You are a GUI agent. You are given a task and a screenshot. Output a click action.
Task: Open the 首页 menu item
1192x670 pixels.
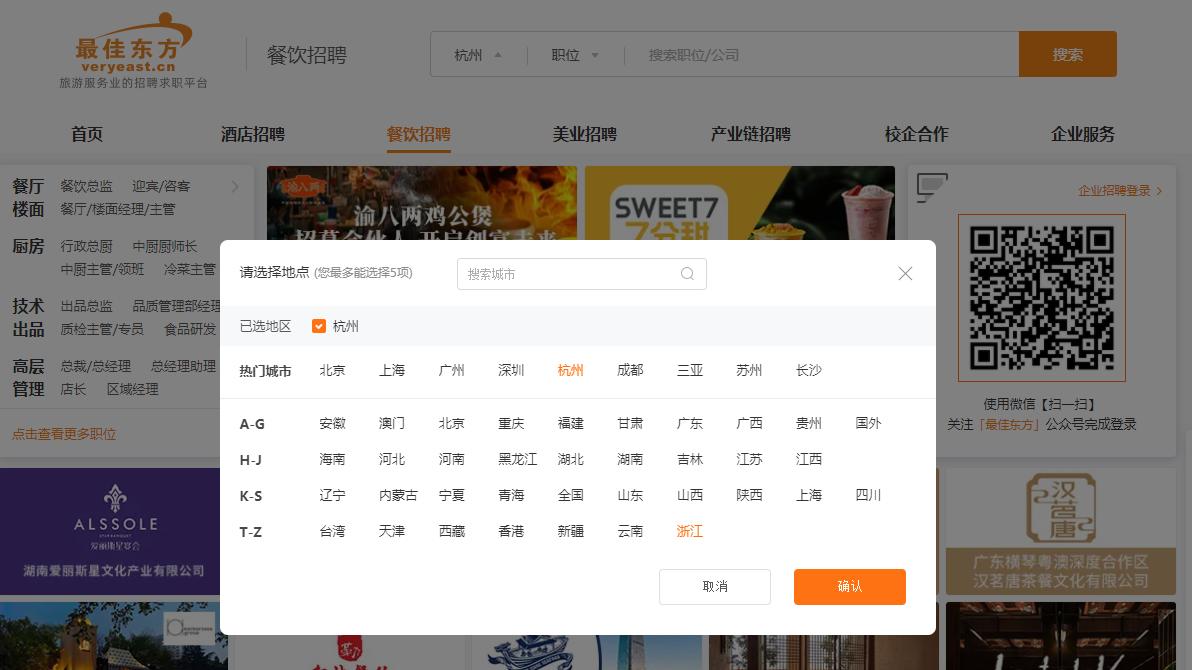point(86,134)
